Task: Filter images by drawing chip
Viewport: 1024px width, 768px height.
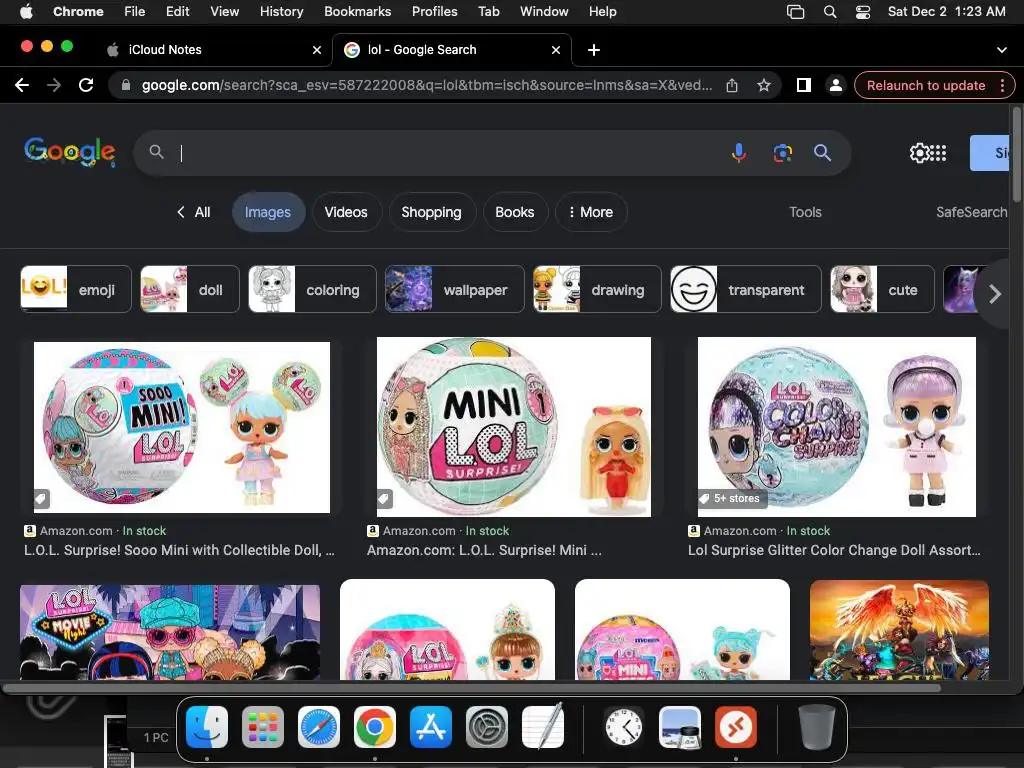Action: click(597, 289)
